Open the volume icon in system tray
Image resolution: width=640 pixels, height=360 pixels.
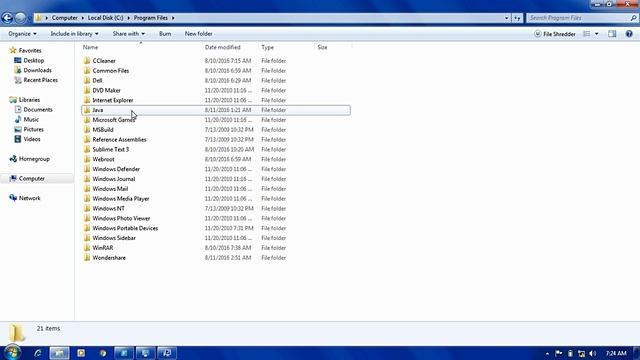click(x=593, y=353)
